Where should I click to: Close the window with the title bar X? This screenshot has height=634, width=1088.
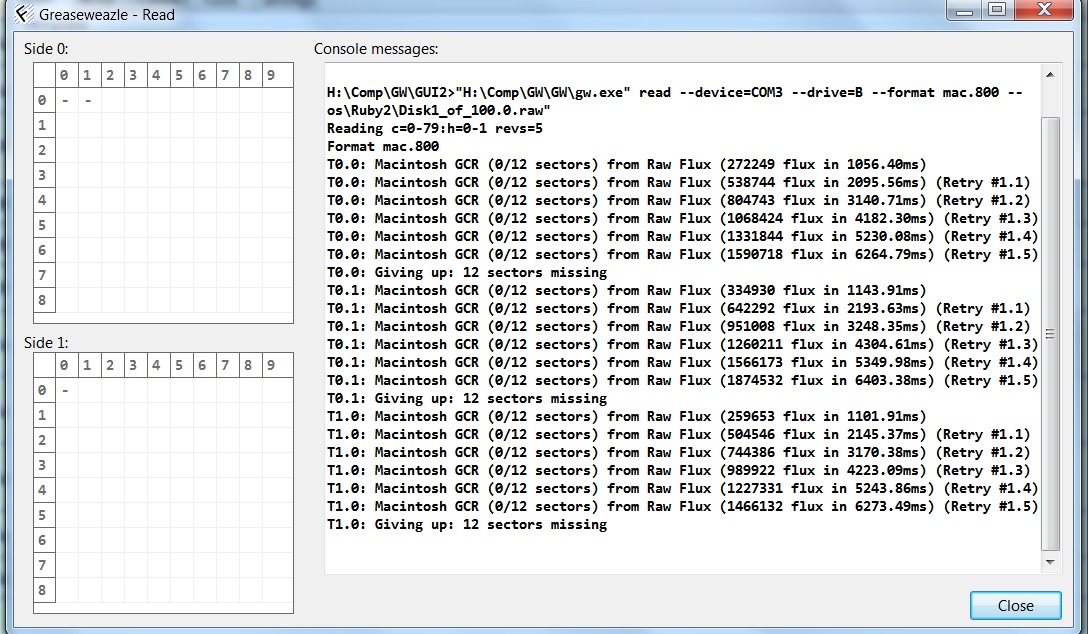tap(1044, 10)
